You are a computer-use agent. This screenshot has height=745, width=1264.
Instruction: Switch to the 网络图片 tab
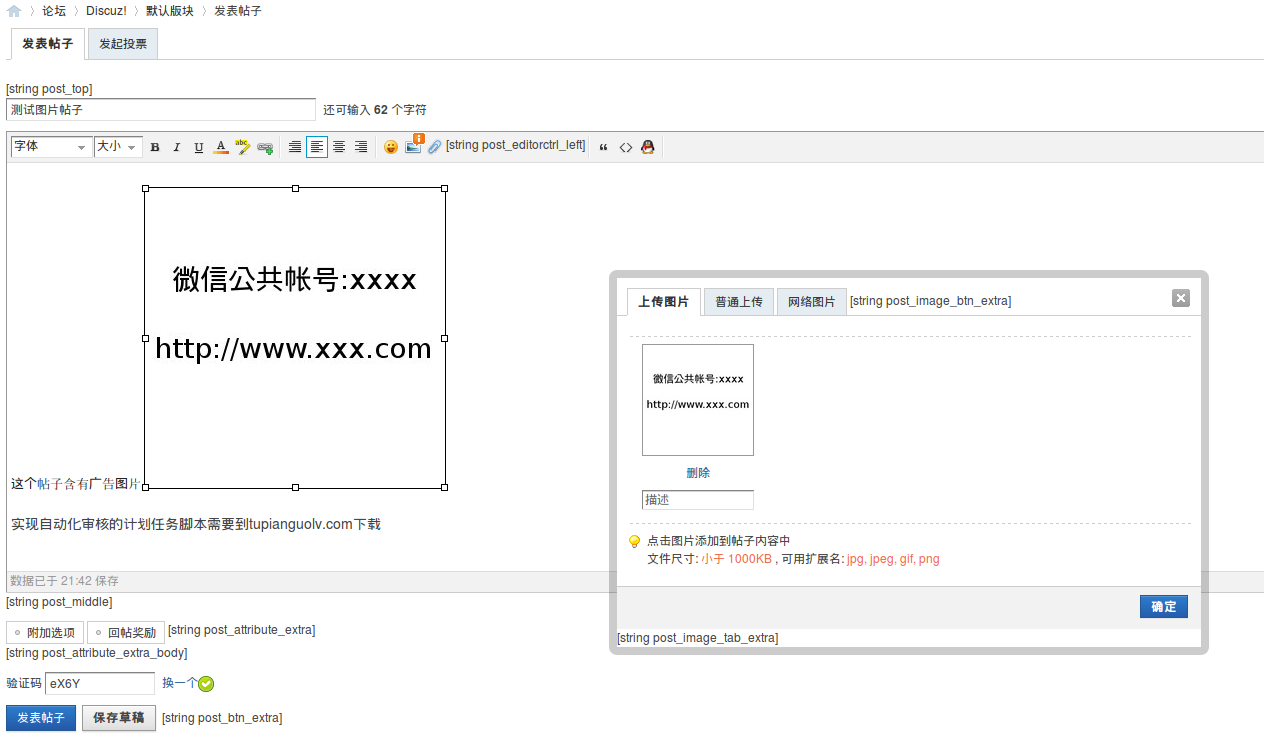point(811,301)
